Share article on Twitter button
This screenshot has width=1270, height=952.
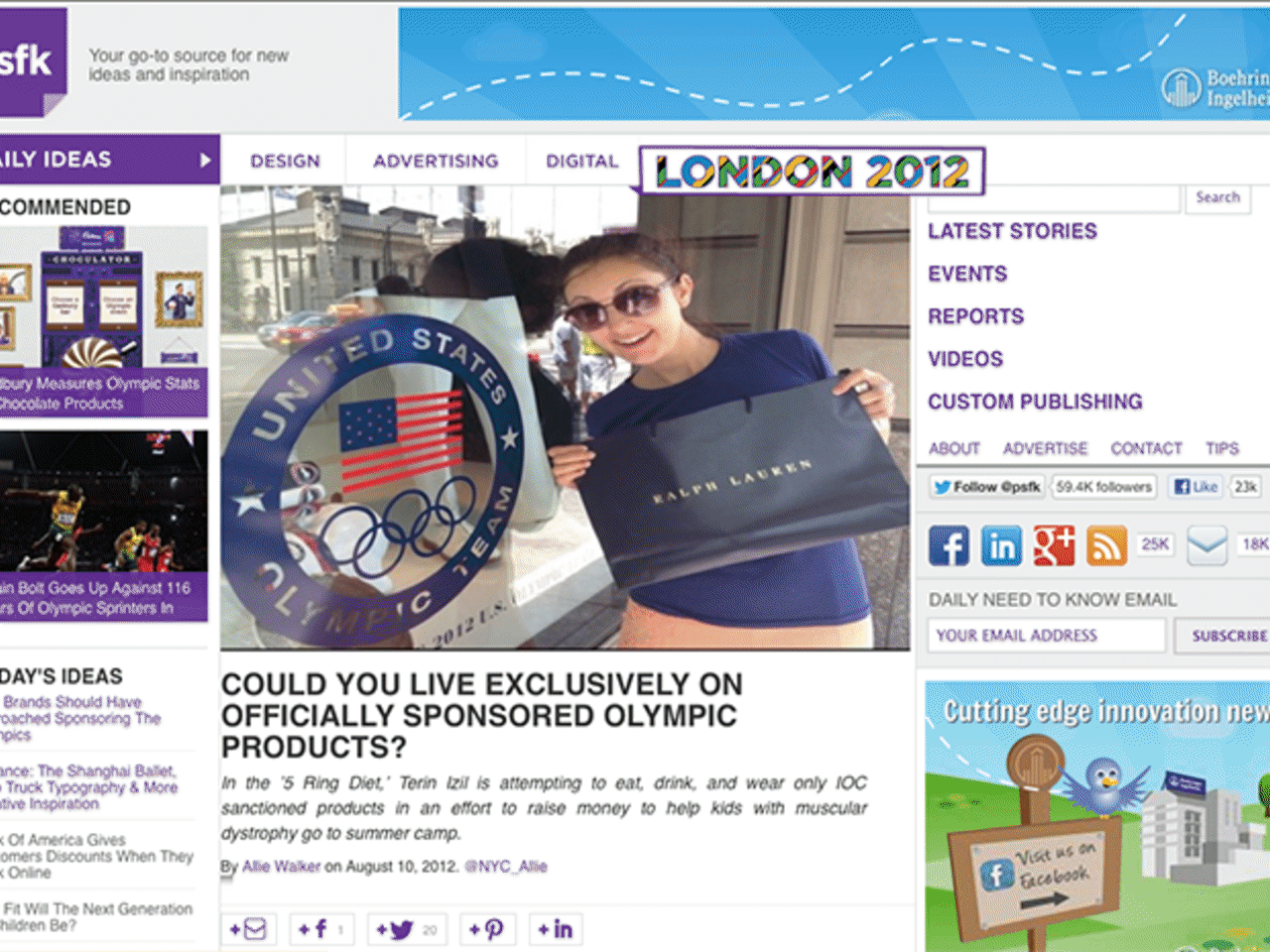[x=407, y=929]
